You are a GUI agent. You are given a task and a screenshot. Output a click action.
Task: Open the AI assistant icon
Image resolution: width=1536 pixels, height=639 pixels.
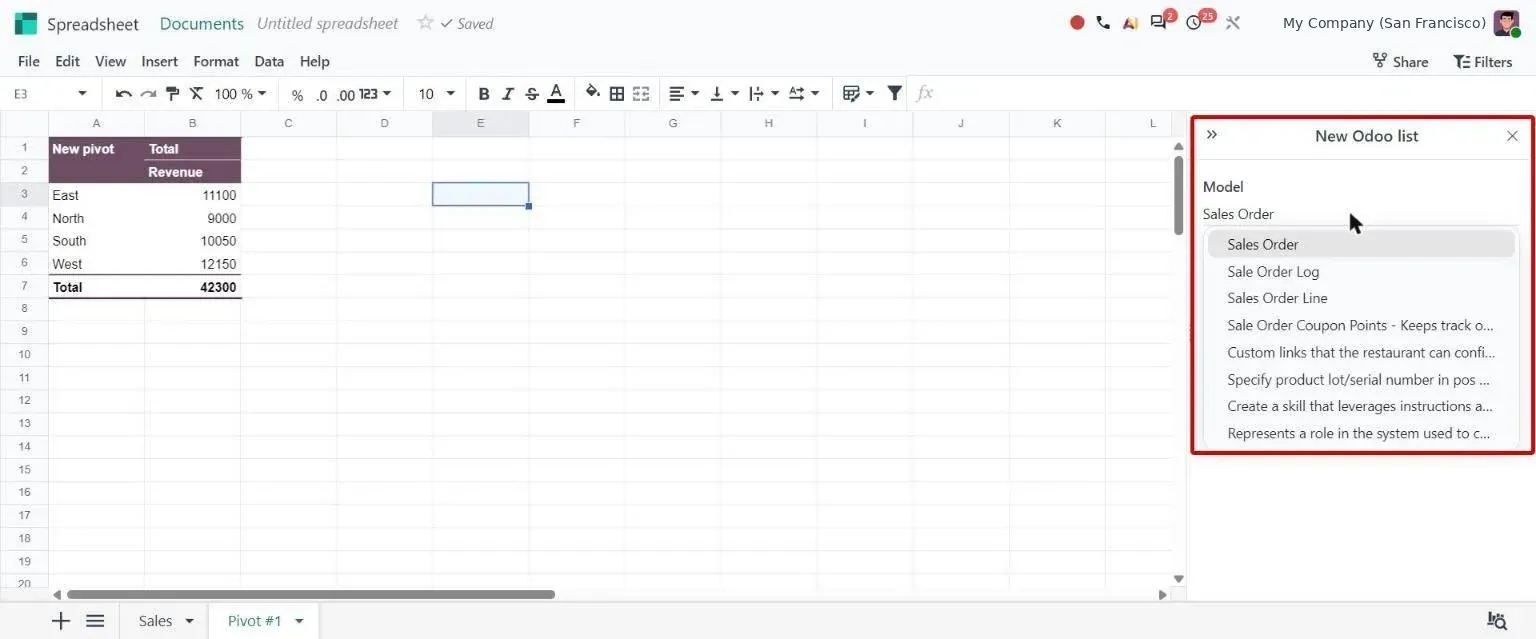pos(1130,23)
